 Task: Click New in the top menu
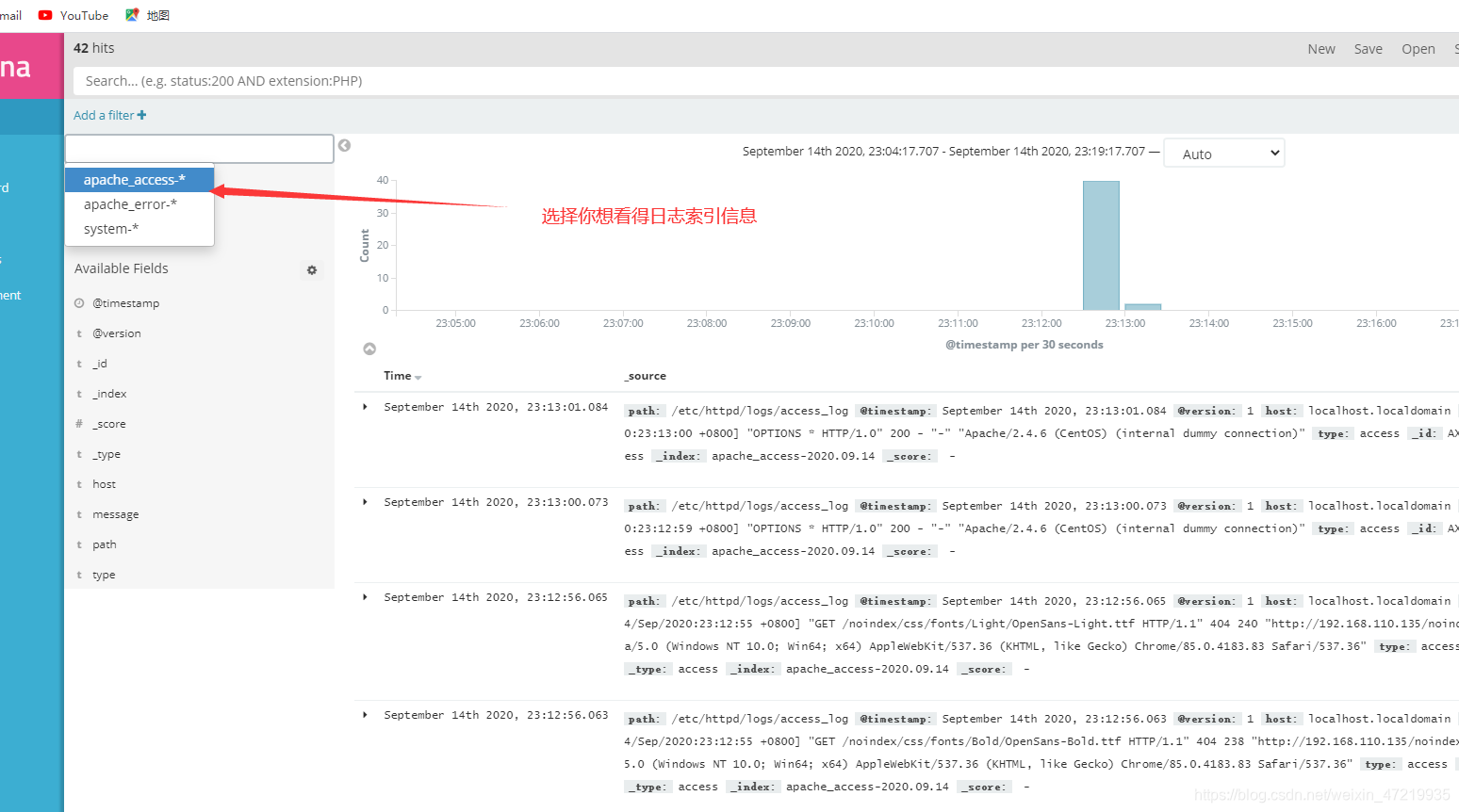pos(1321,49)
